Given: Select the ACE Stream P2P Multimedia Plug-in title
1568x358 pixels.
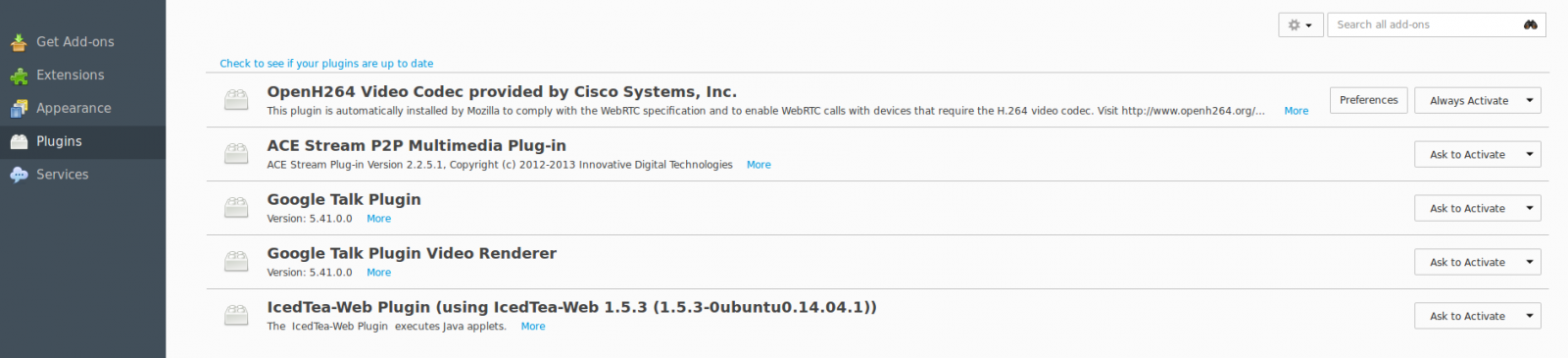Looking at the screenshot, I should (x=416, y=146).
